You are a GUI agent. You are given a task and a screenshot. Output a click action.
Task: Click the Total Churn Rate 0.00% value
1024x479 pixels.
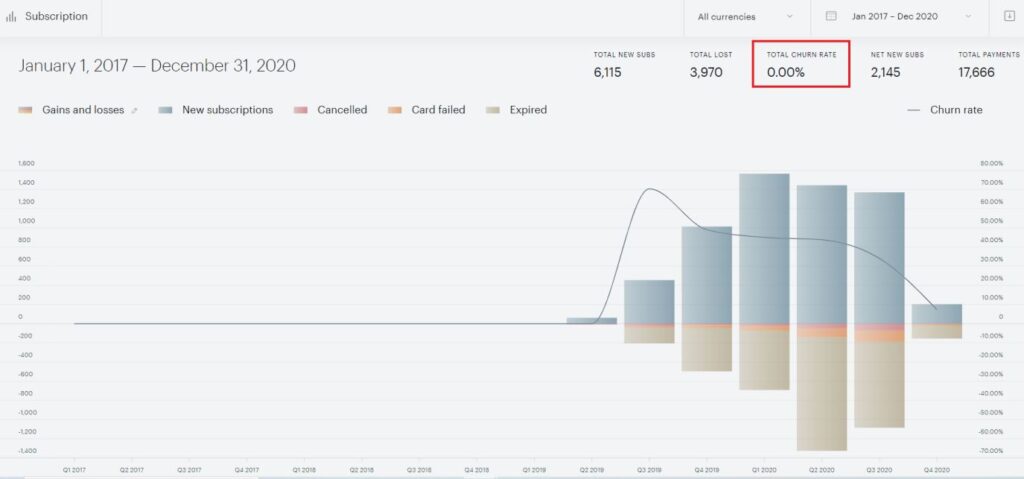[x=786, y=73]
